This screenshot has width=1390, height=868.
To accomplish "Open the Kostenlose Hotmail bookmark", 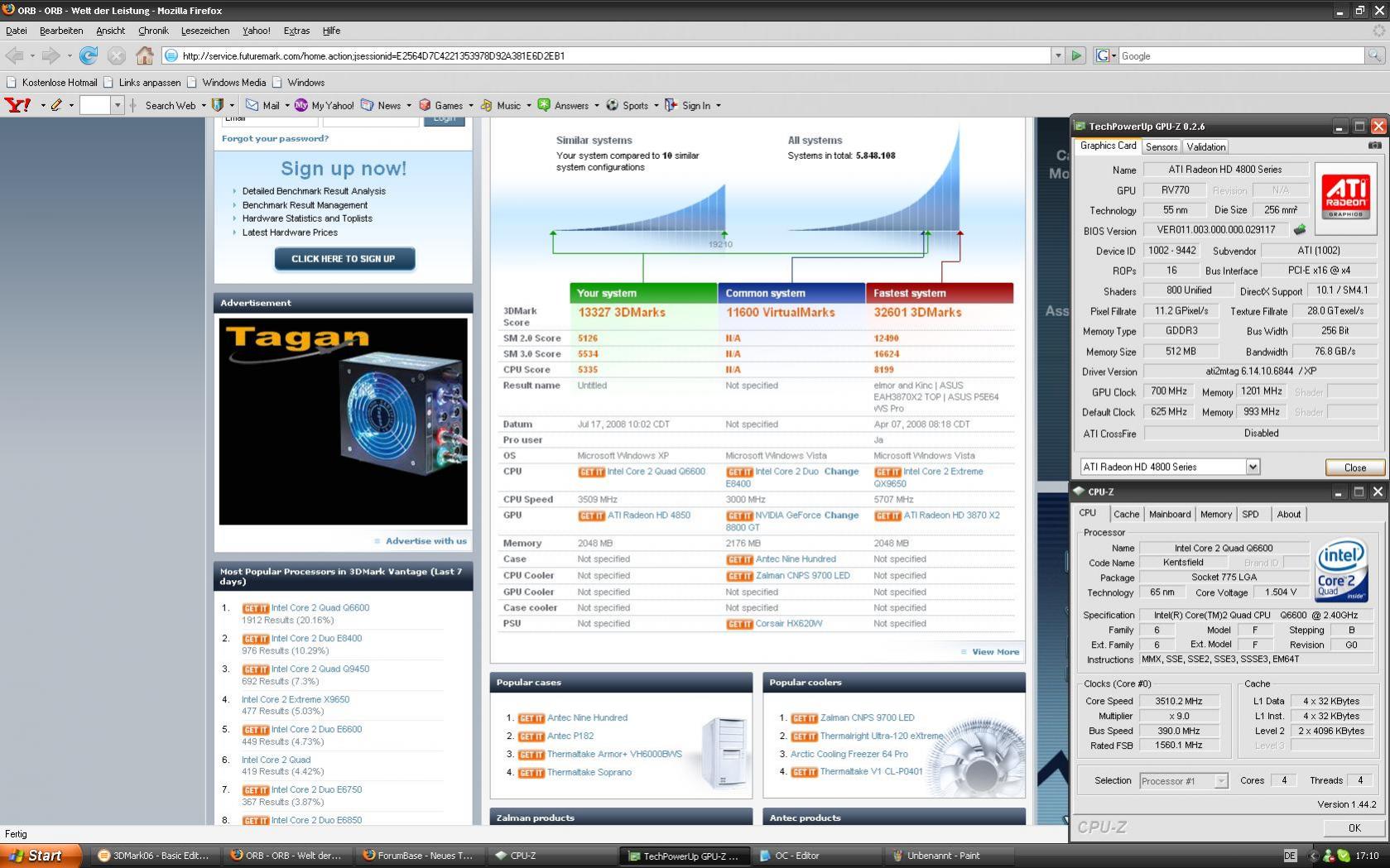I will coord(52,83).
